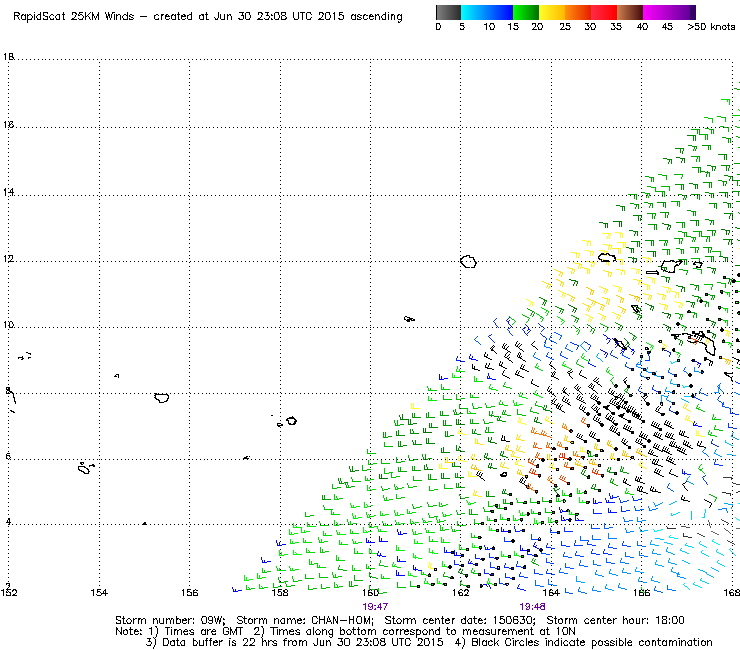Screen dimensions: 740x650
Task: Click the 'Times are GMT' note
Action: coord(203,632)
